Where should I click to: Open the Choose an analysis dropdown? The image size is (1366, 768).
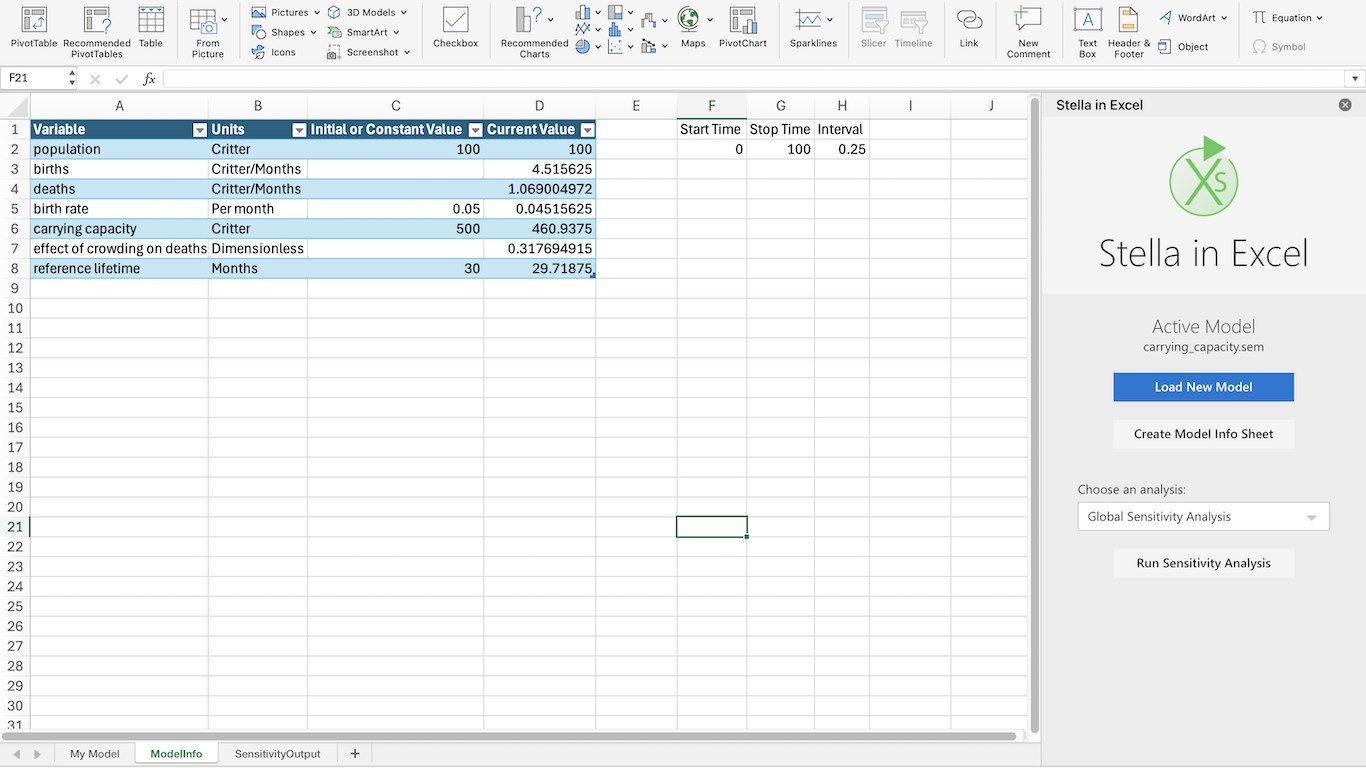click(1203, 517)
